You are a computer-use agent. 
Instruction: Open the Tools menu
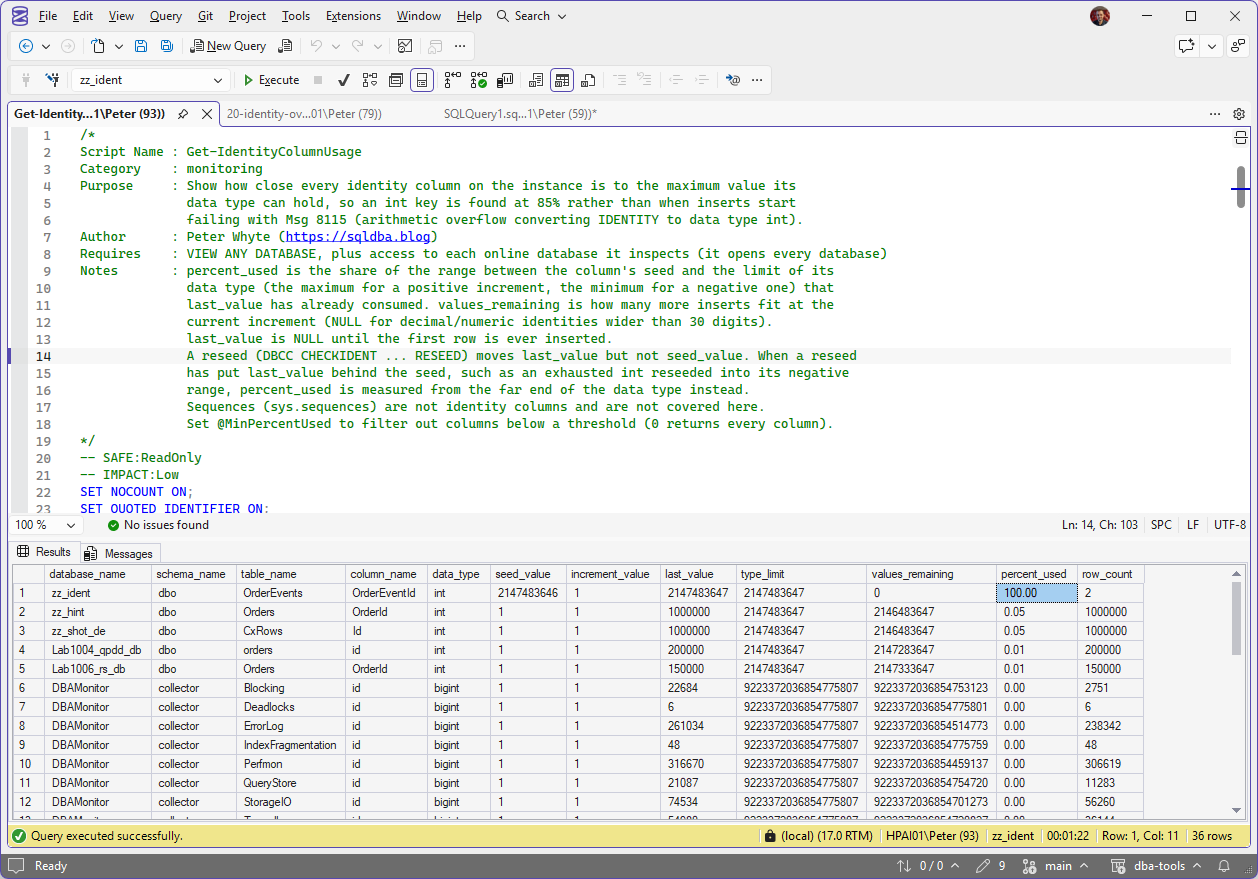[x=296, y=16]
